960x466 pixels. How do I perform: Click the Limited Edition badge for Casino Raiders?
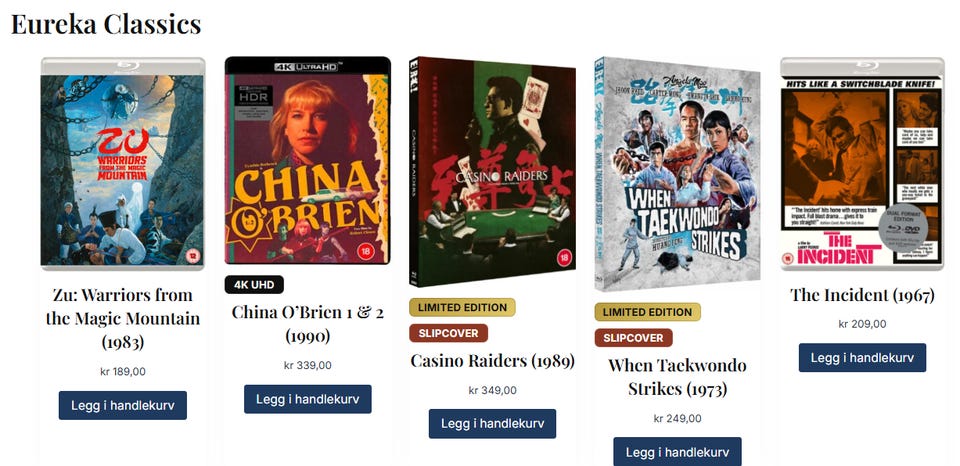point(462,307)
